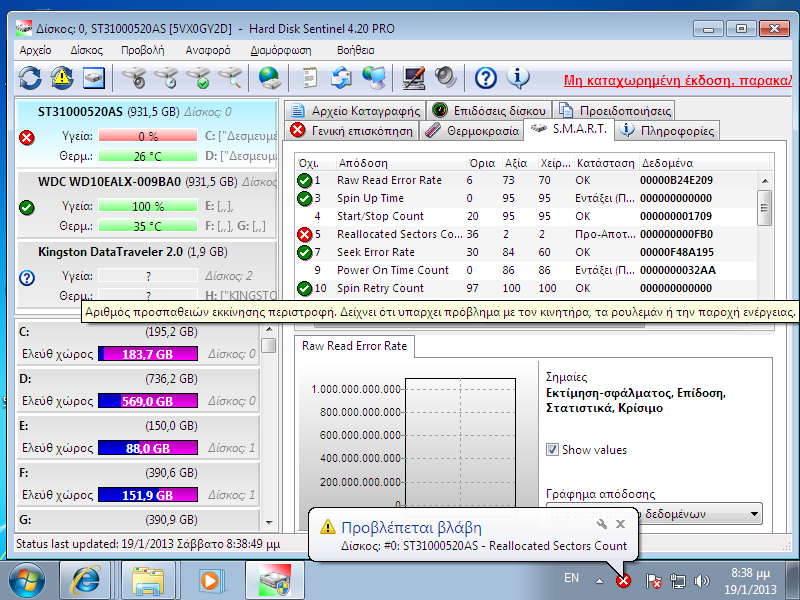Open the Αναφορά menu
800x600 pixels.
coord(208,50)
